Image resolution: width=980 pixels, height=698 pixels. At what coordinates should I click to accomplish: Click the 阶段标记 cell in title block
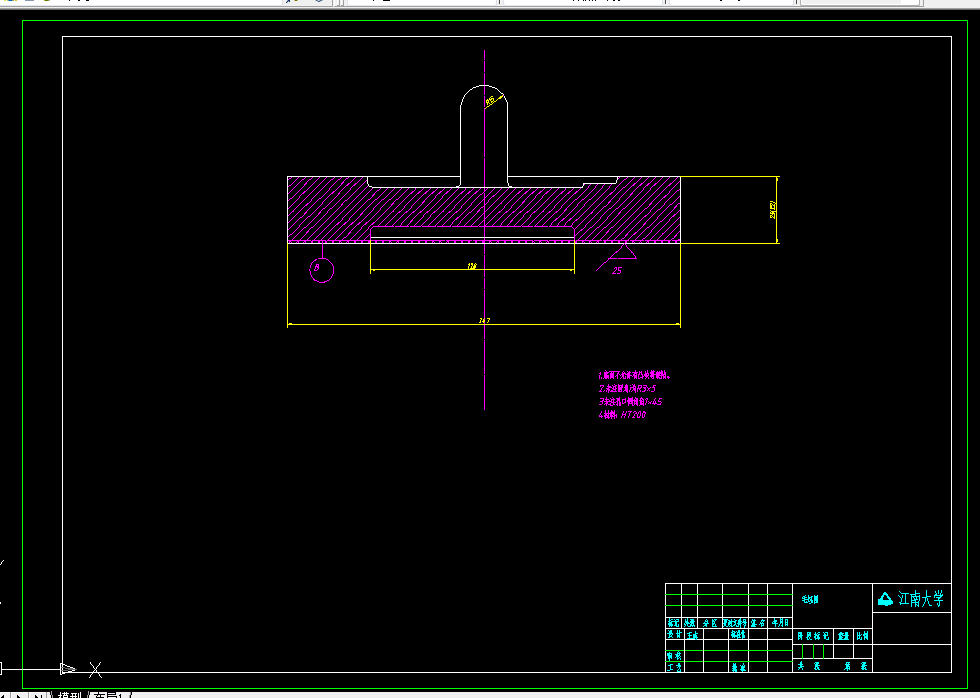(x=813, y=636)
